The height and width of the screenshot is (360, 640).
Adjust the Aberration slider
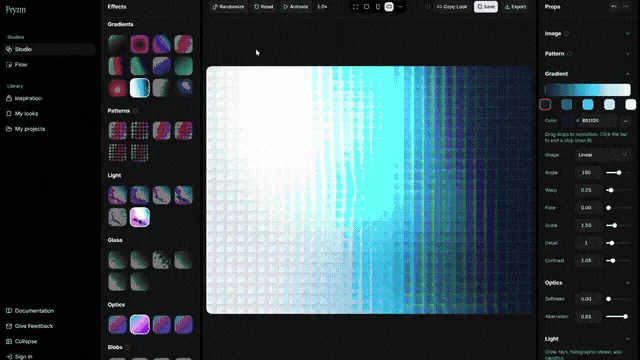(x=618, y=316)
